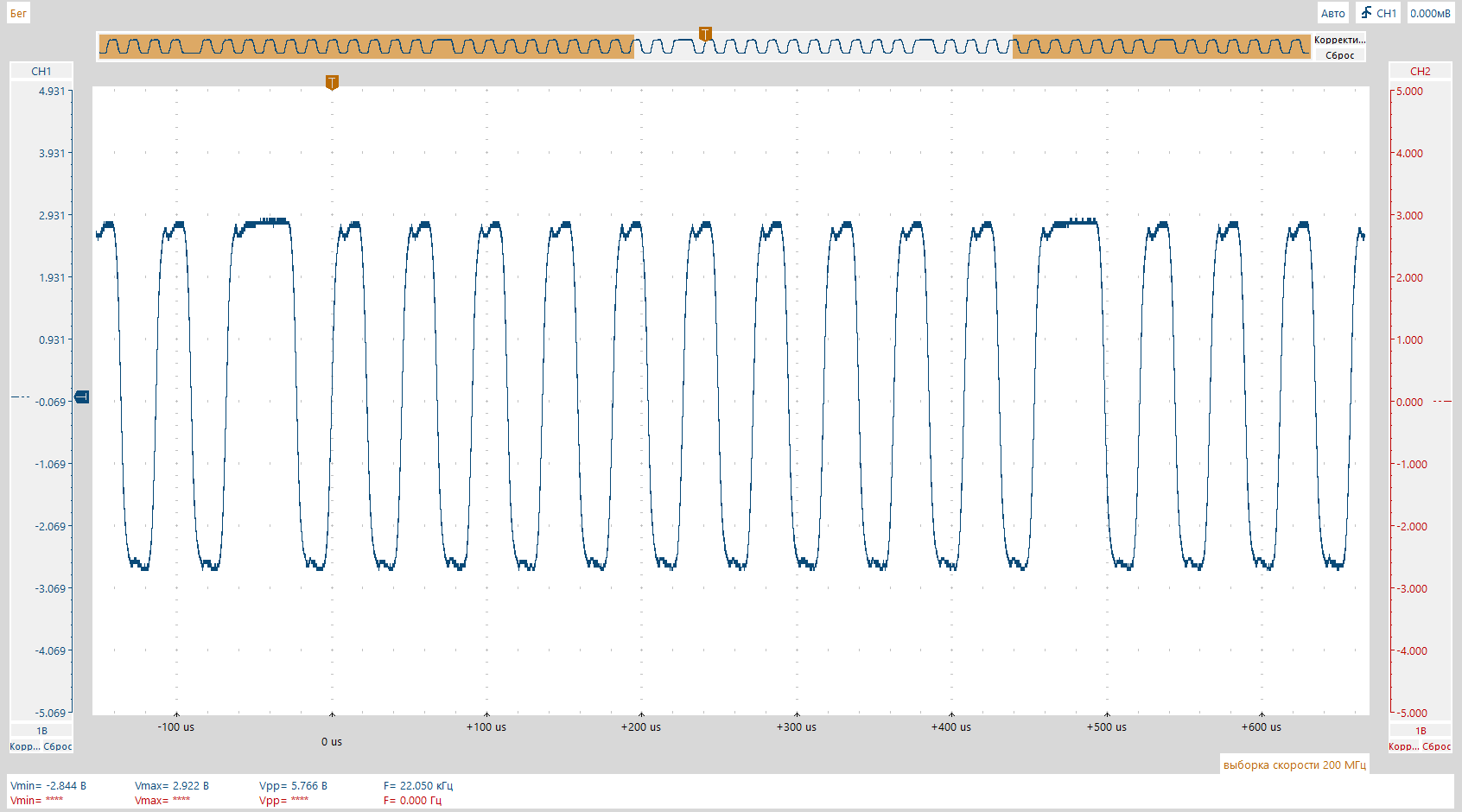The height and width of the screenshot is (812, 1462).
Task: Click the +300 us time label
Action: click(797, 726)
